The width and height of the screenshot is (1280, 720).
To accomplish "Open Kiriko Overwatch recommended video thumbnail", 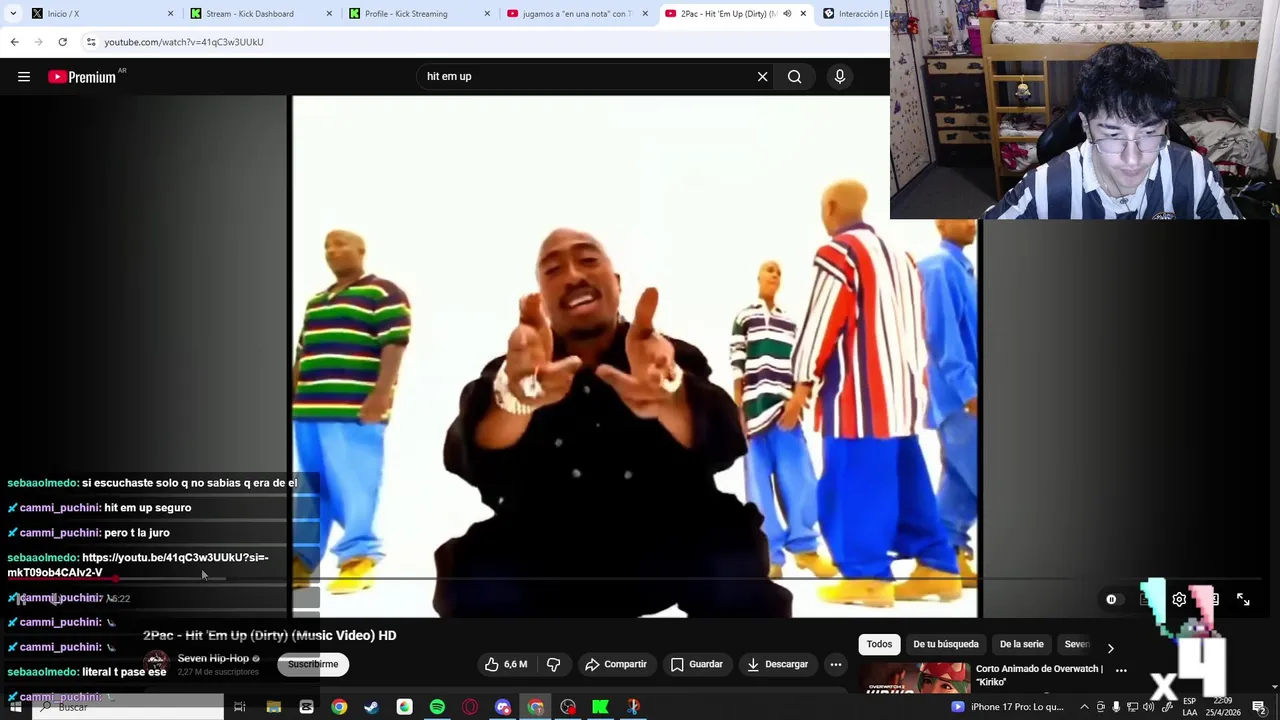I will pyautogui.click(x=917, y=677).
